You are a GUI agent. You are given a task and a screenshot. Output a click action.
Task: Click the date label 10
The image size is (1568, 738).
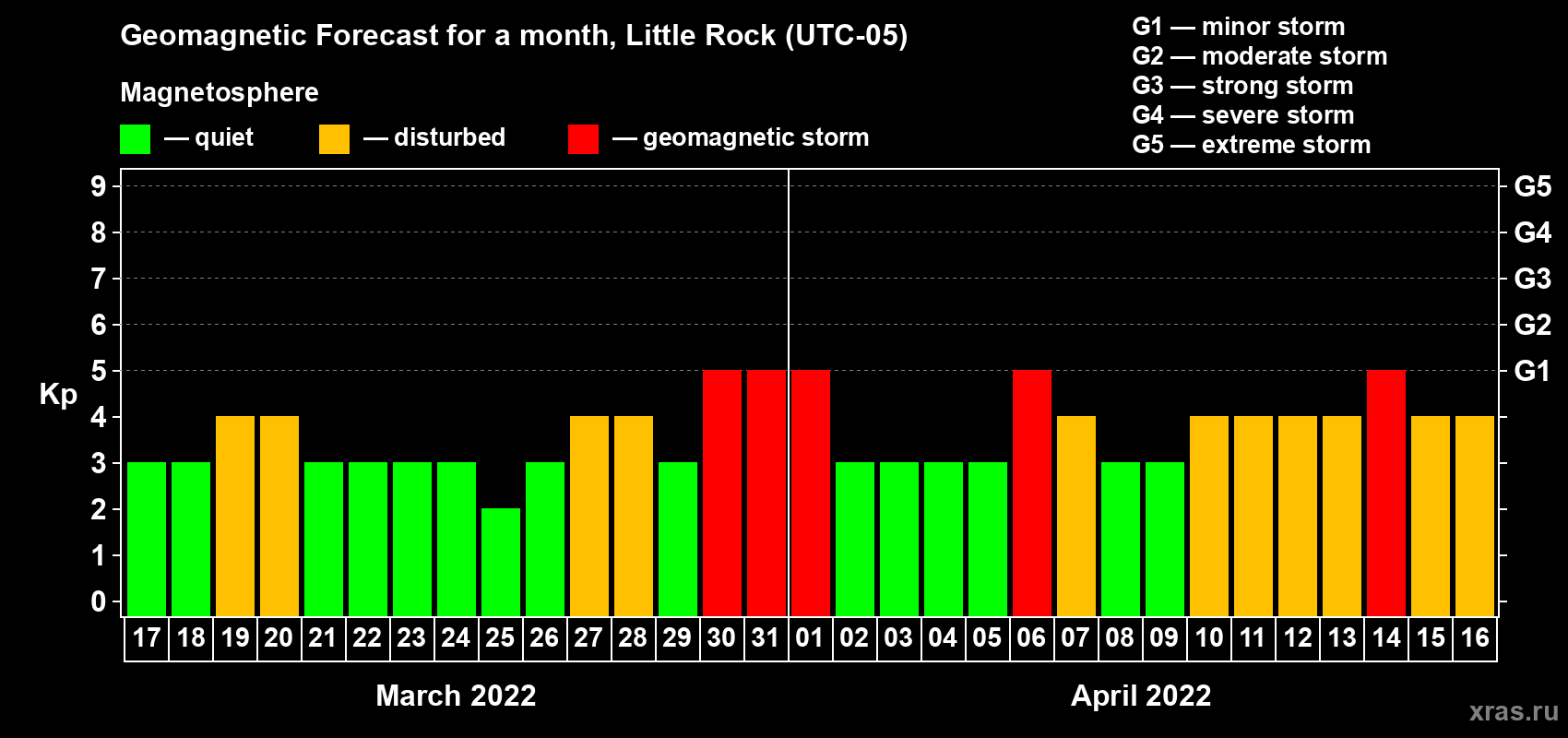[1209, 637]
